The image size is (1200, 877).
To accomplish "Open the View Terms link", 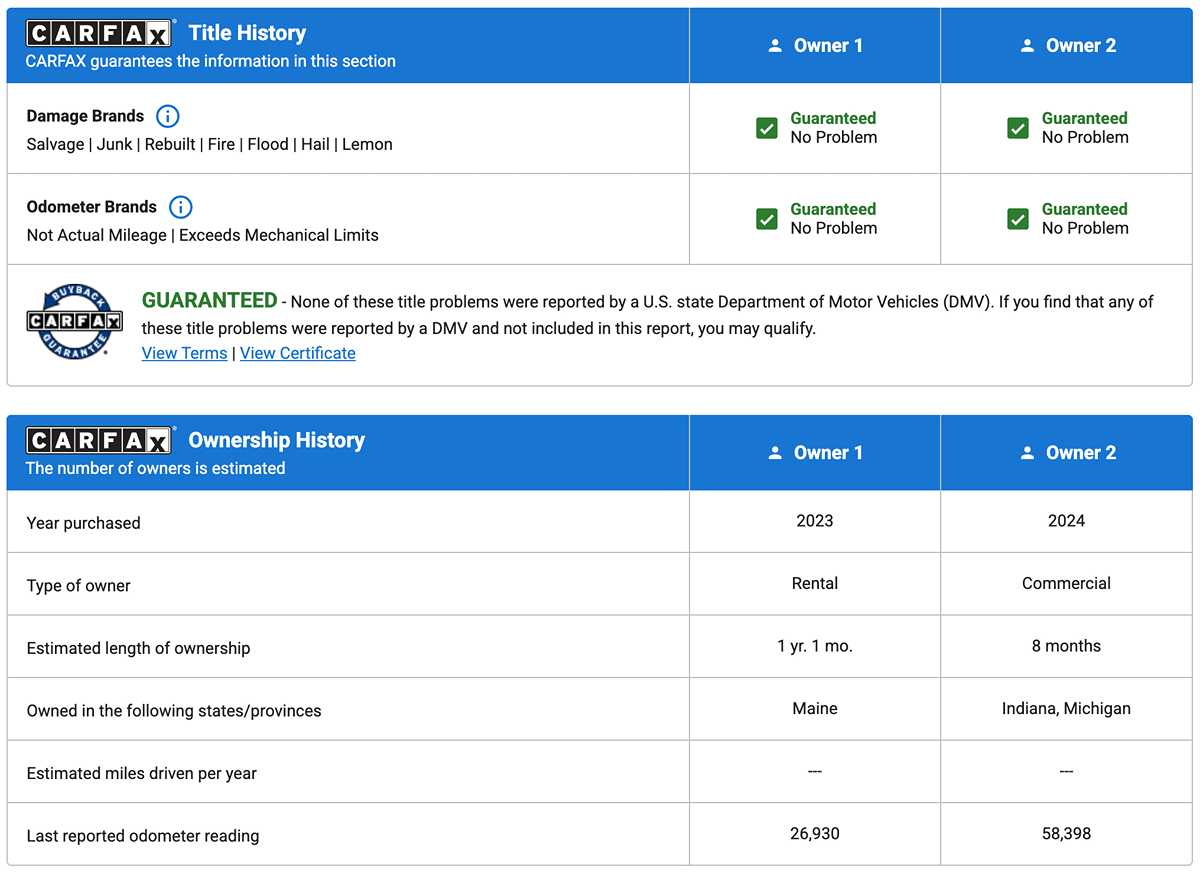I will coord(184,353).
